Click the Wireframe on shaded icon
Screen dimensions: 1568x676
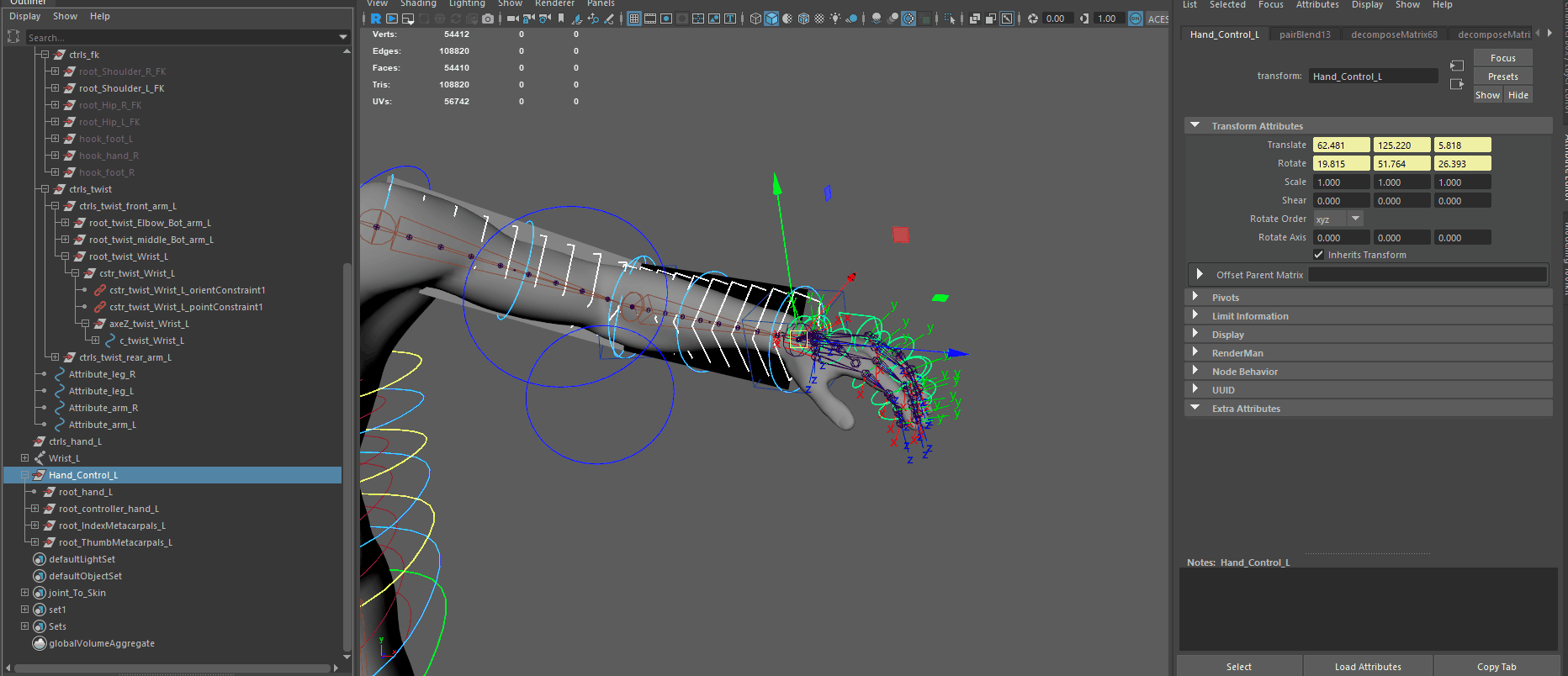pyautogui.click(x=803, y=18)
